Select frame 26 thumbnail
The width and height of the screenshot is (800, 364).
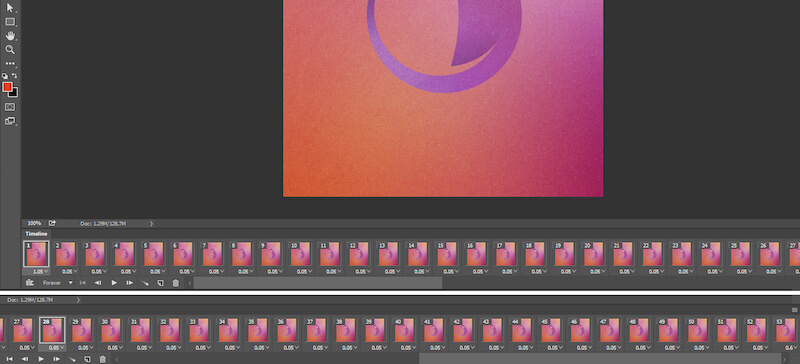pos(770,254)
